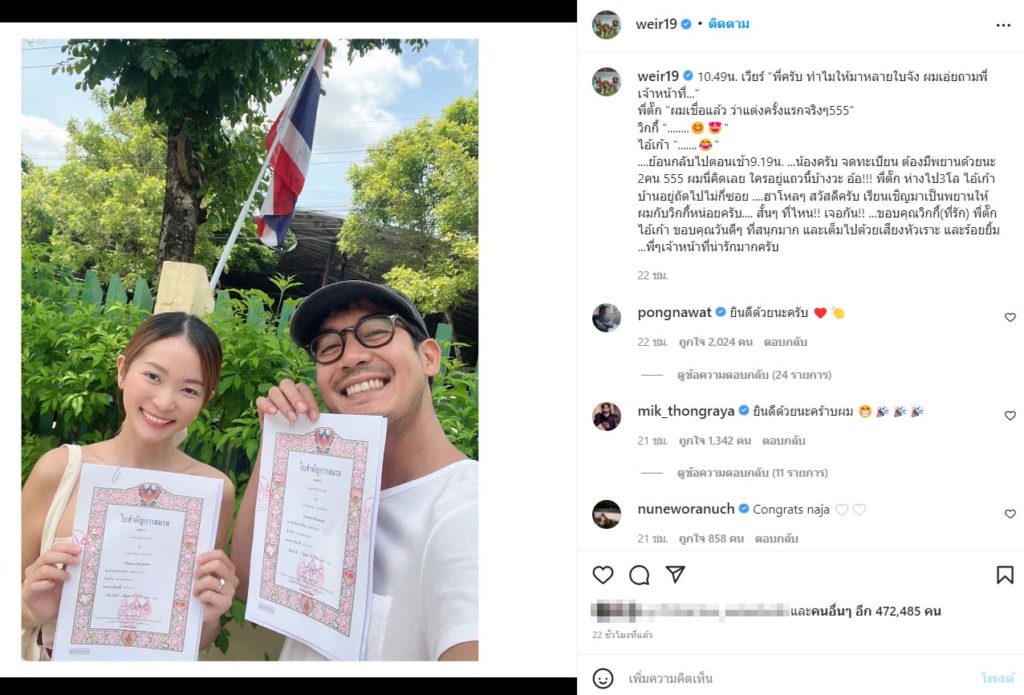The width and height of the screenshot is (1024, 695).
Task: Save the post with the bookmark icon
Action: (1004, 575)
